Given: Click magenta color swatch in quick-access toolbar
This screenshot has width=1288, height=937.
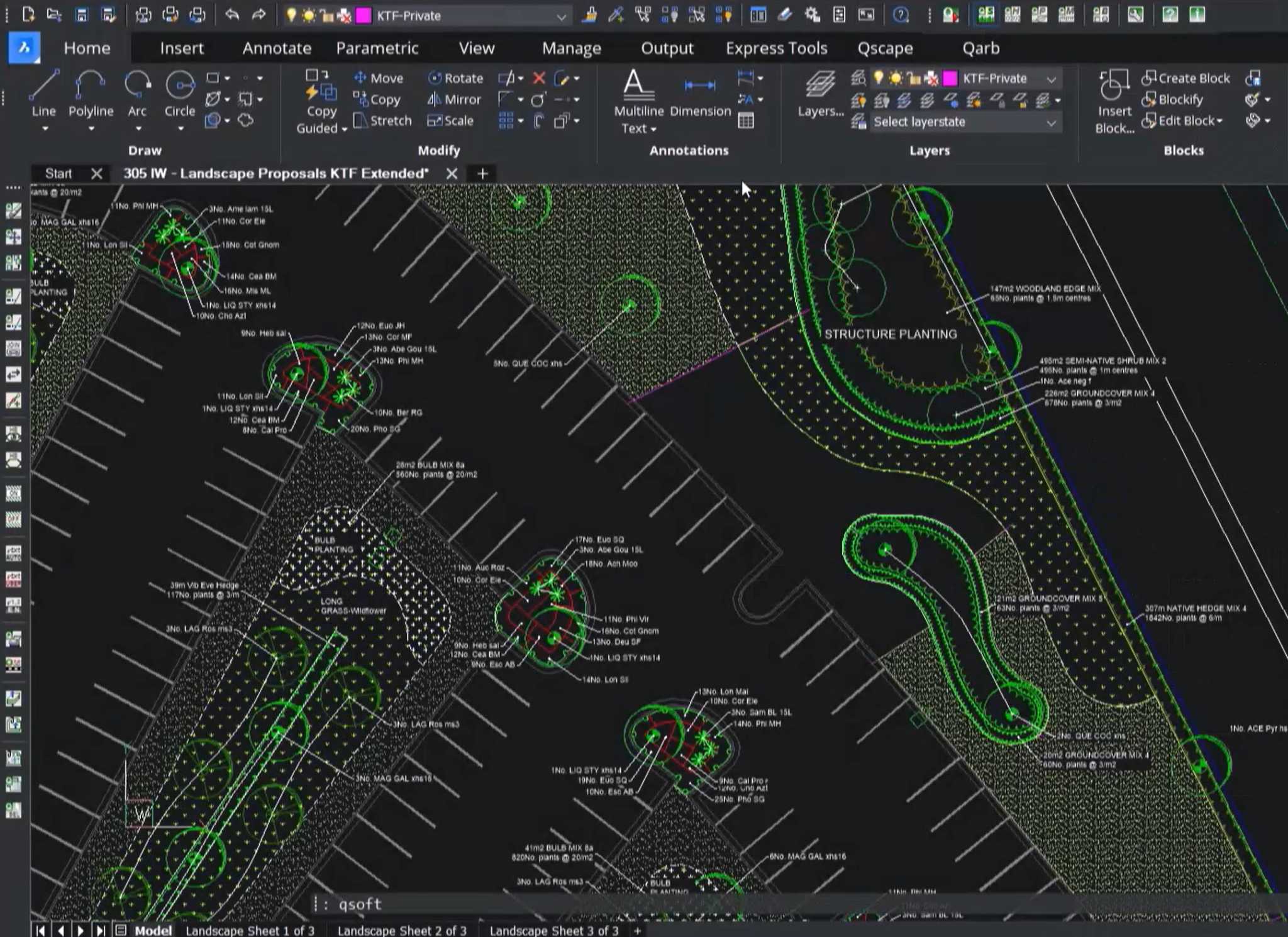Looking at the screenshot, I should [x=364, y=16].
